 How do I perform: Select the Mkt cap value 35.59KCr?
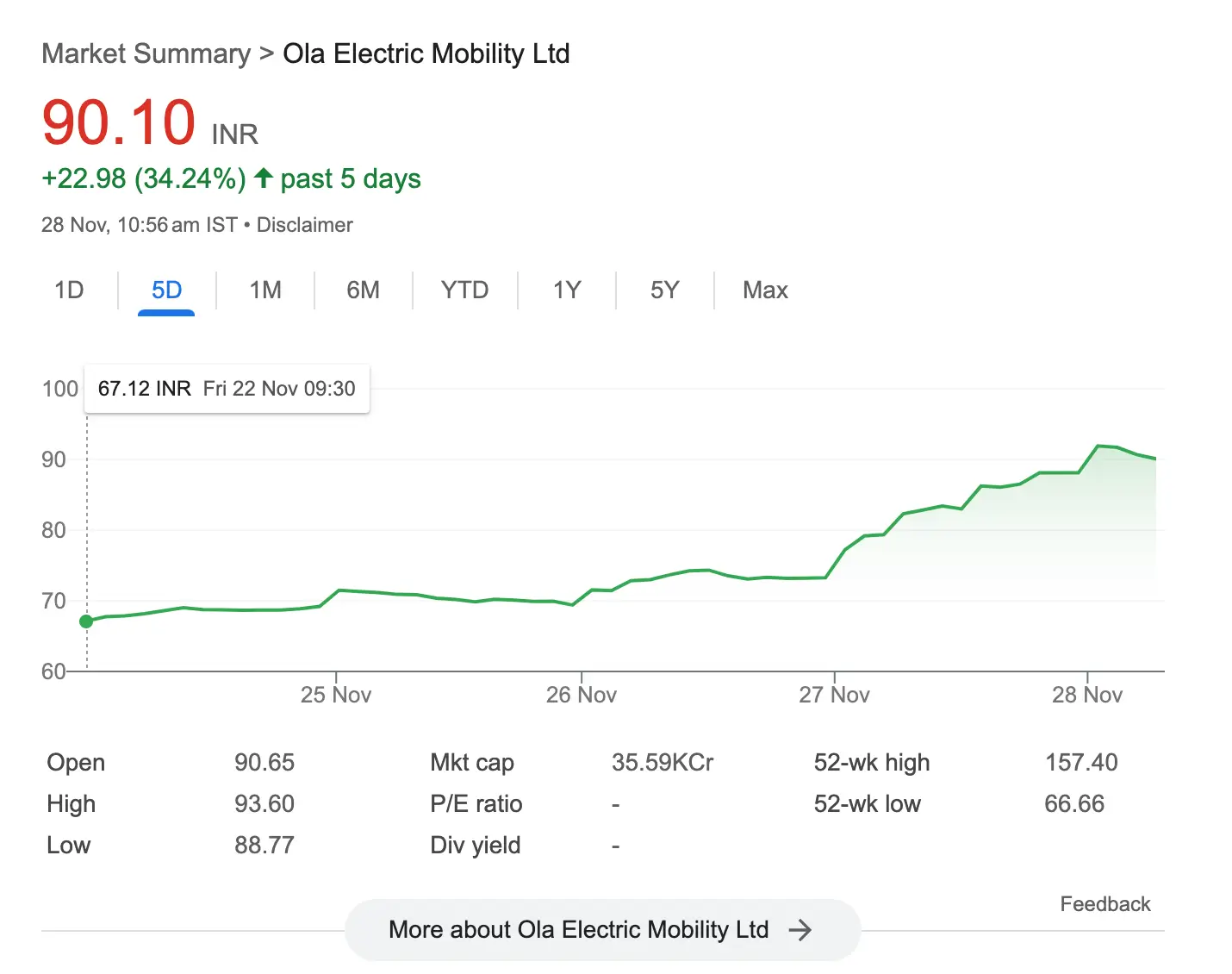663,763
